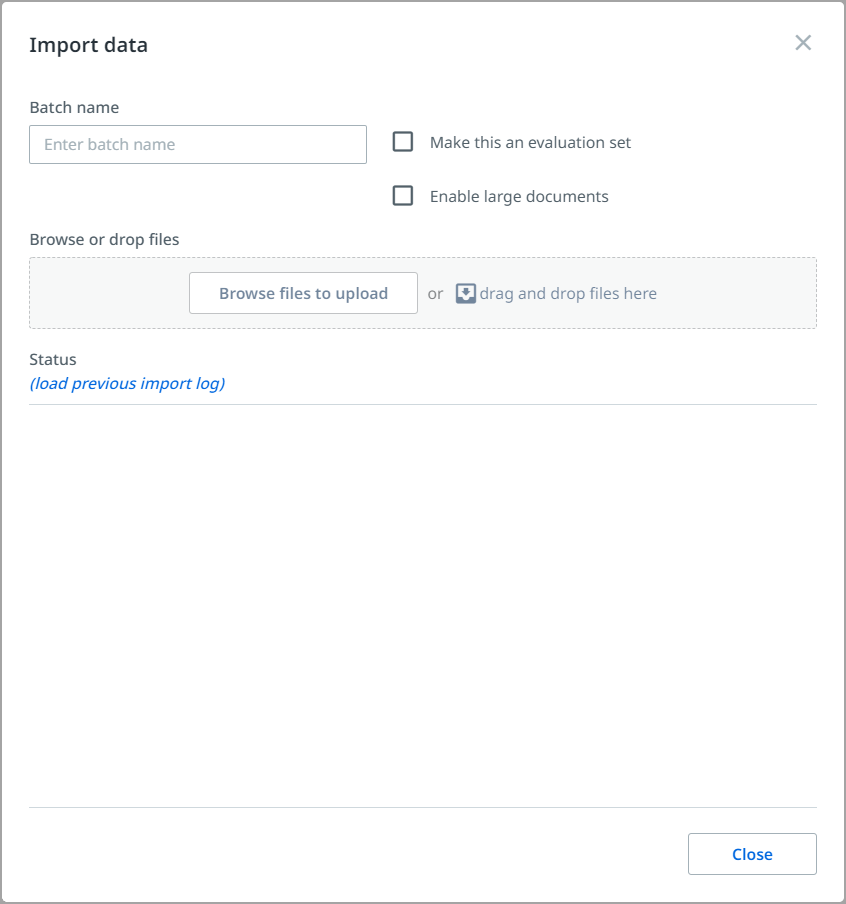Click the Browse or drop files heading
Screen dimensions: 846x904
pos(104,239)
